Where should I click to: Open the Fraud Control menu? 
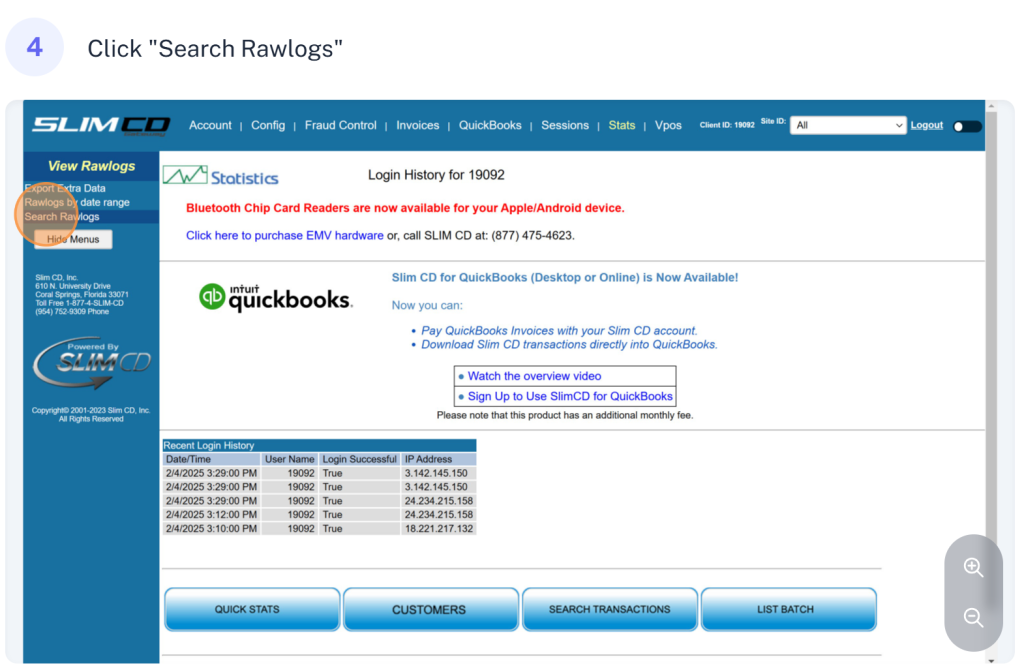340,126
